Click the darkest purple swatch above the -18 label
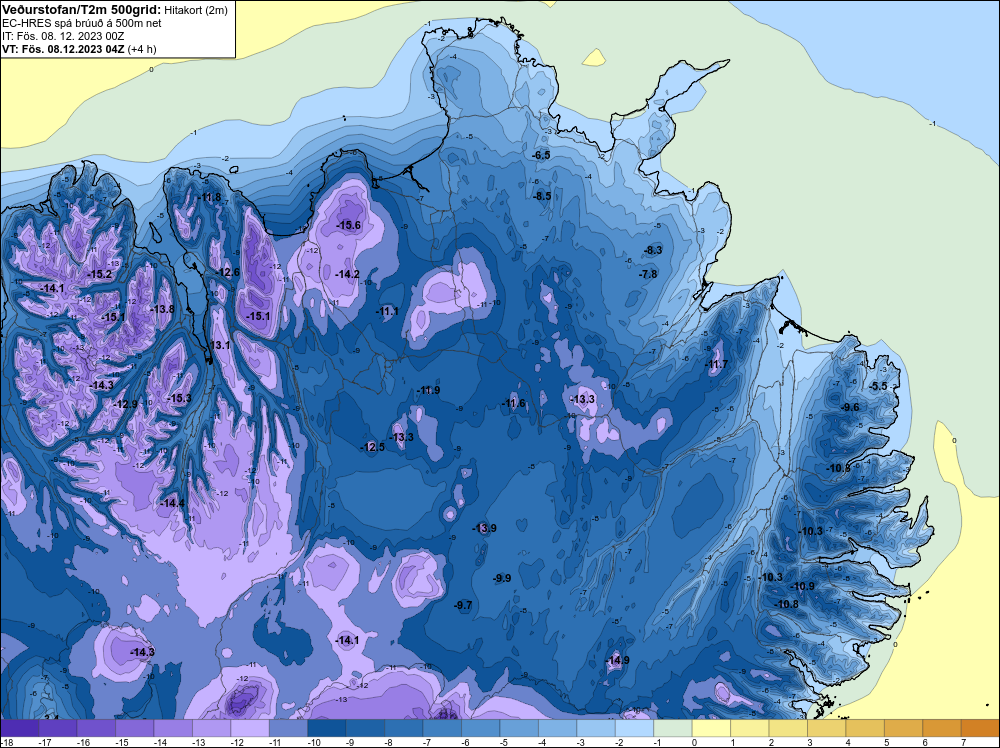Image resolution: width=1000 pixels, height=748 pixels. [20, 728]
